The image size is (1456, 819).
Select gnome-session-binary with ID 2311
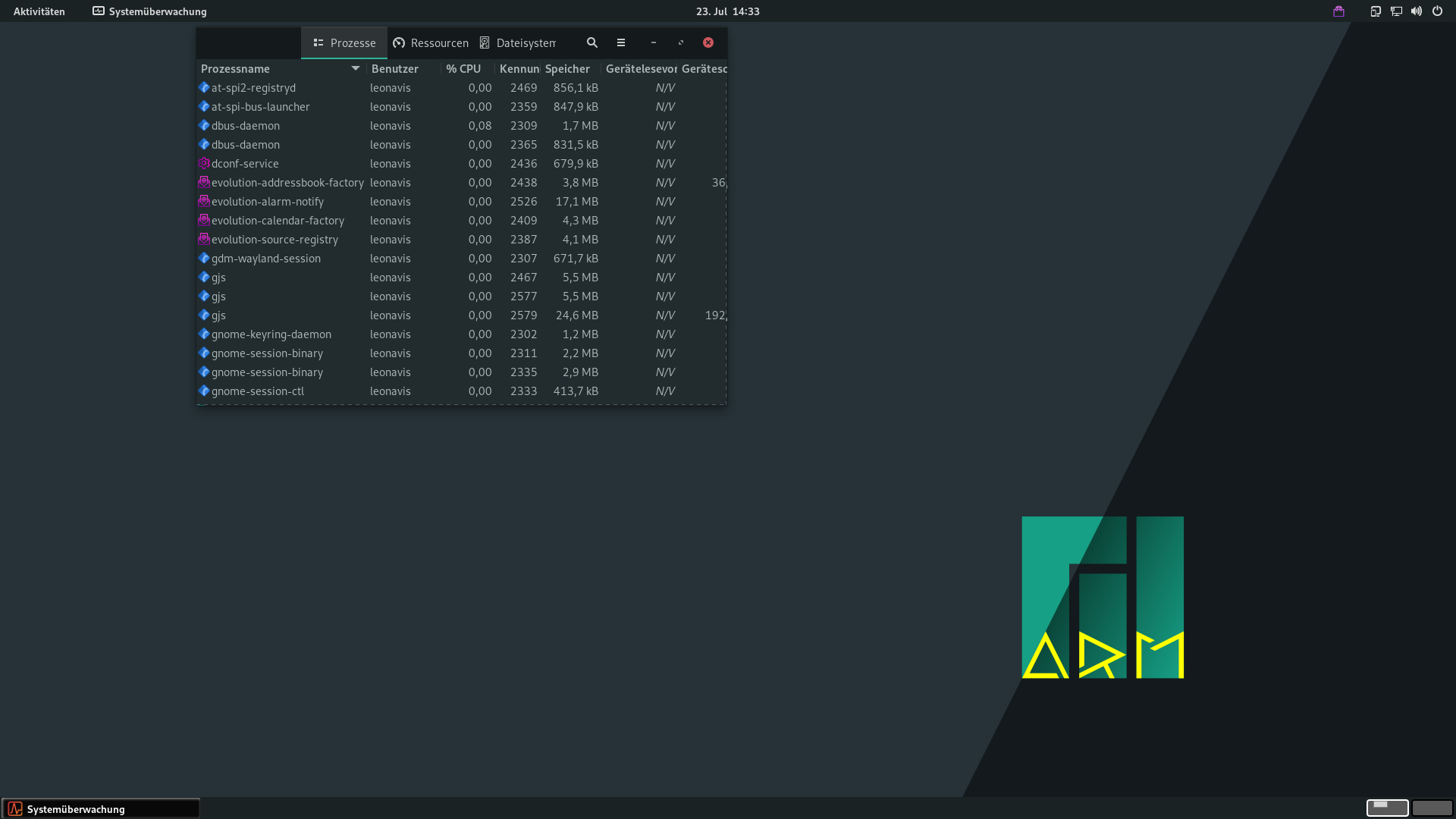pos(462,353)
